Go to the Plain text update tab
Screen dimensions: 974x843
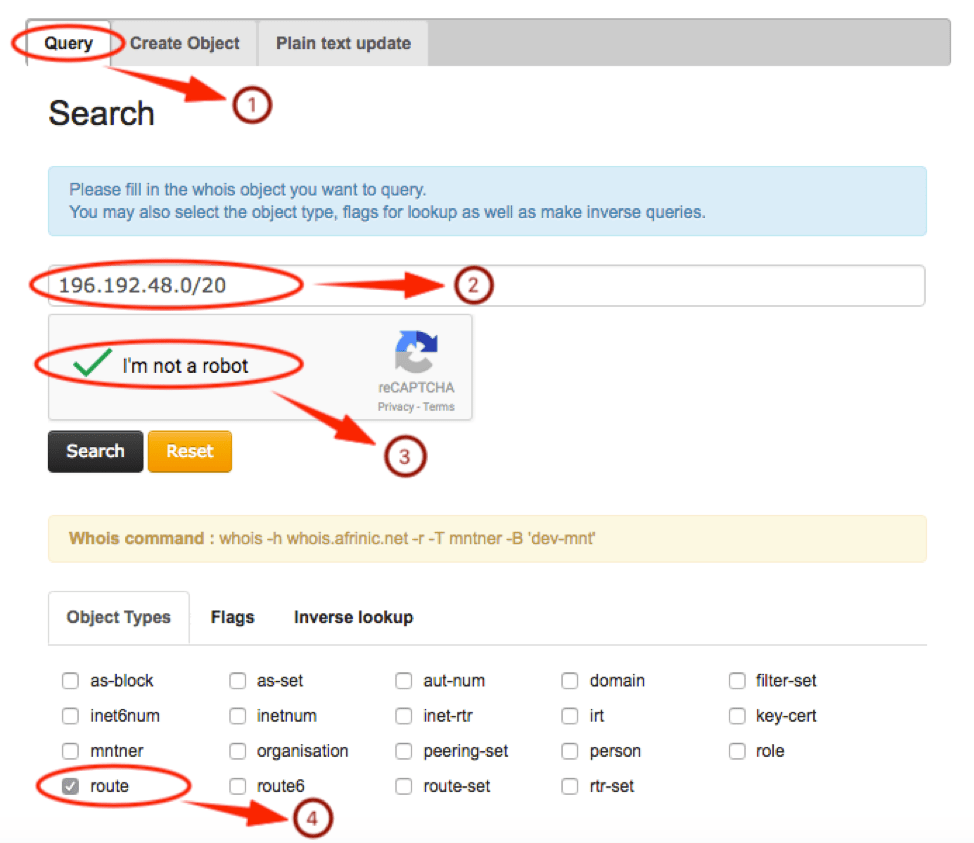coord(343,43)
